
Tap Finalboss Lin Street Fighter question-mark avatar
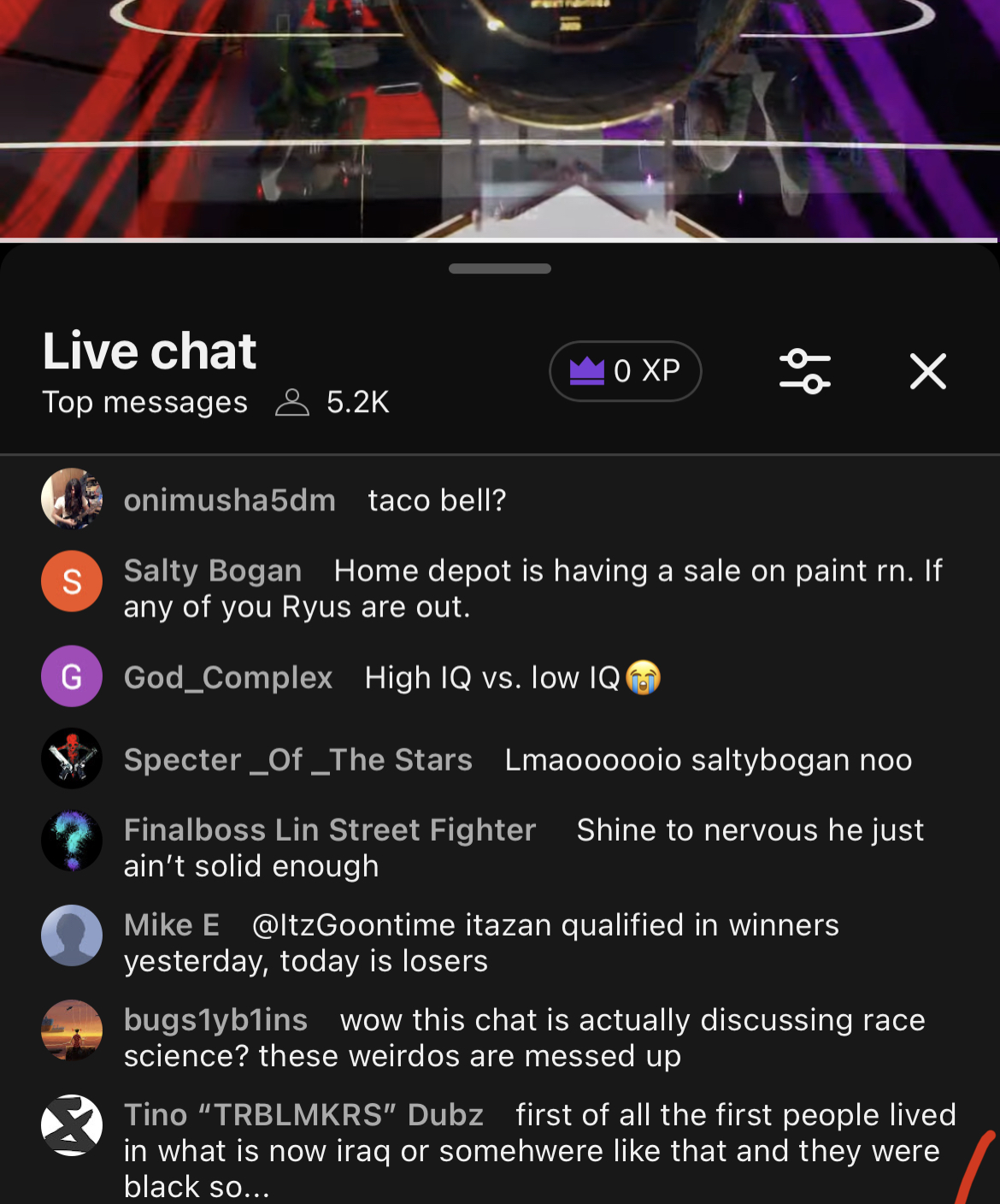72,841
